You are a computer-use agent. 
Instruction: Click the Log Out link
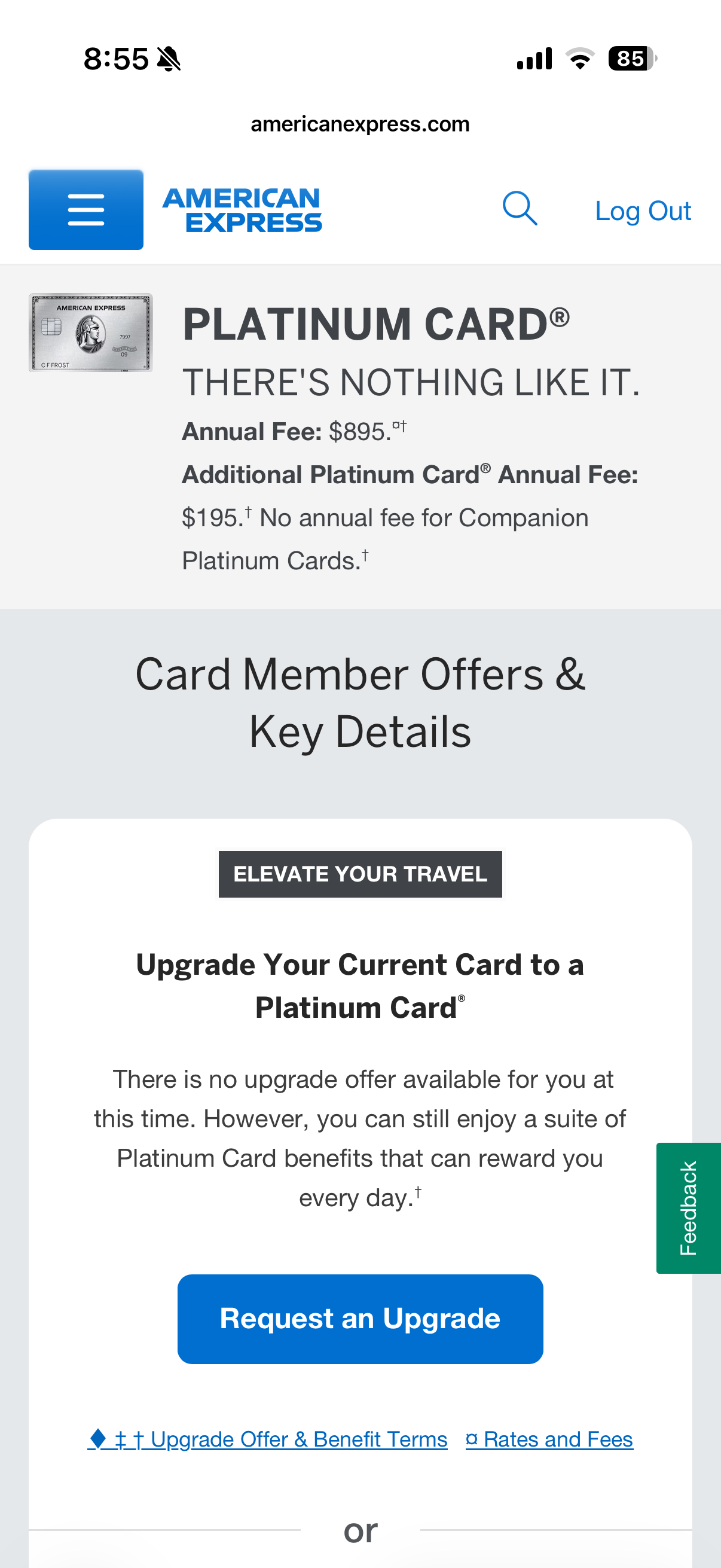pyautogui.click(x=643, y=211)
